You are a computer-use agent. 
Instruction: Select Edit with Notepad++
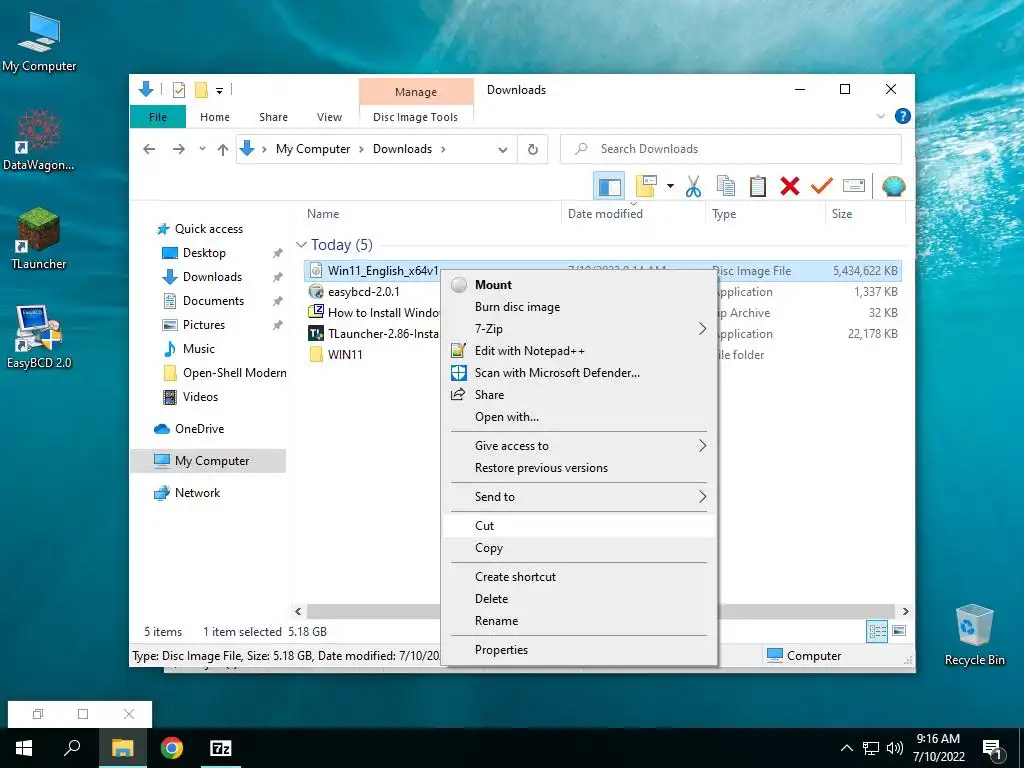pyautogui.click(x=579, y=351)
